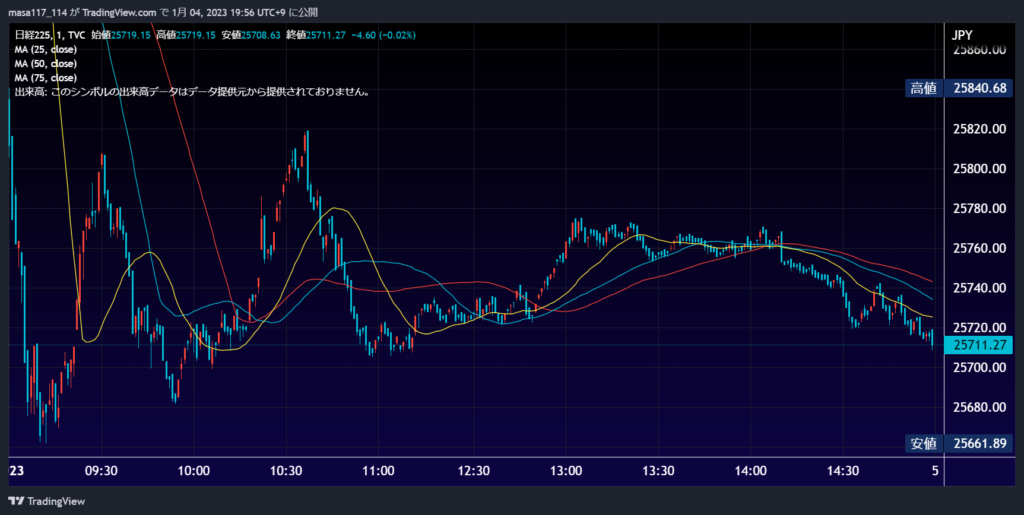This screenshot has width=1024, height=515.
Task: Click the current price tag 25711.27
Action: (x=980, y=345)
